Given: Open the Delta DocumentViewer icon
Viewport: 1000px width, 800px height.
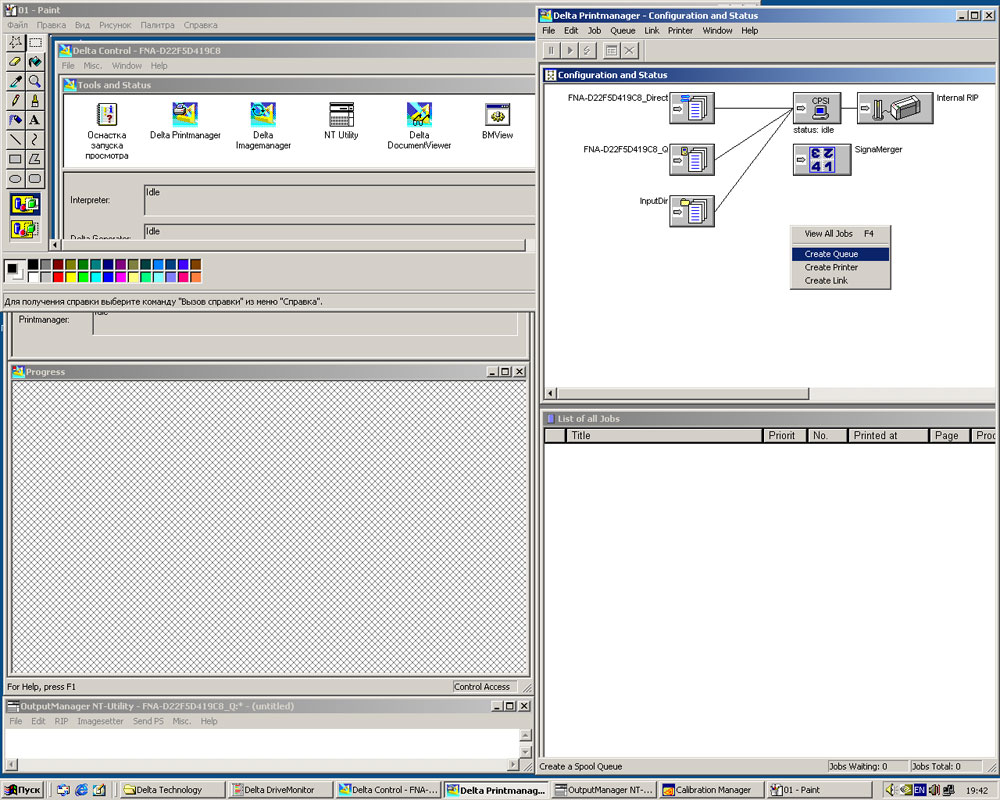Looking at the screenshot, I should [419, 115].
